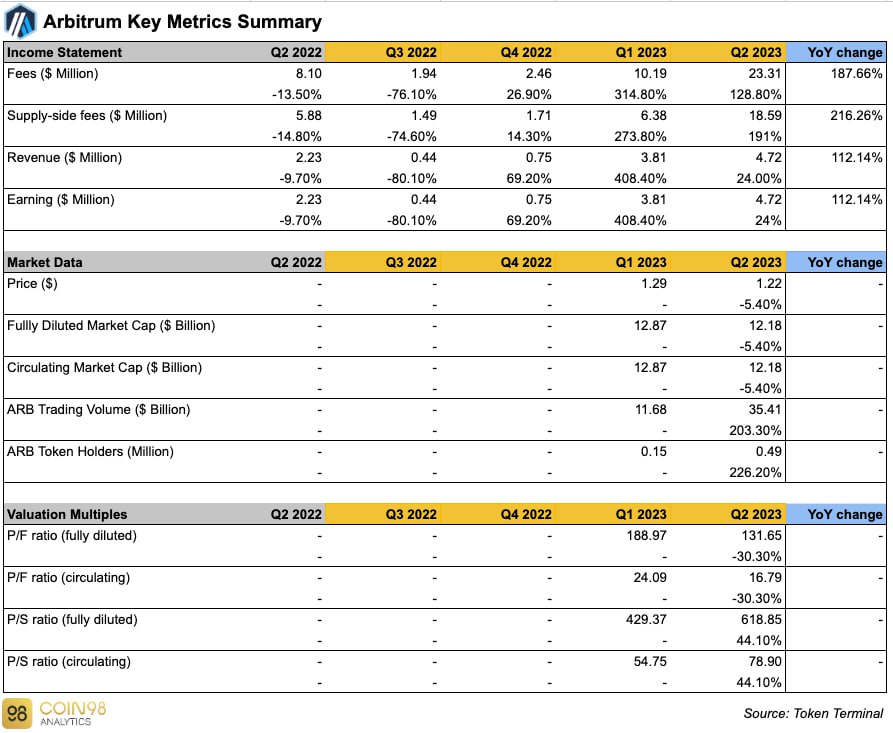The height and width of the screenshot is (733, 893).
Task: Select the Market Data header cell
Action: [x=44, y=263]
